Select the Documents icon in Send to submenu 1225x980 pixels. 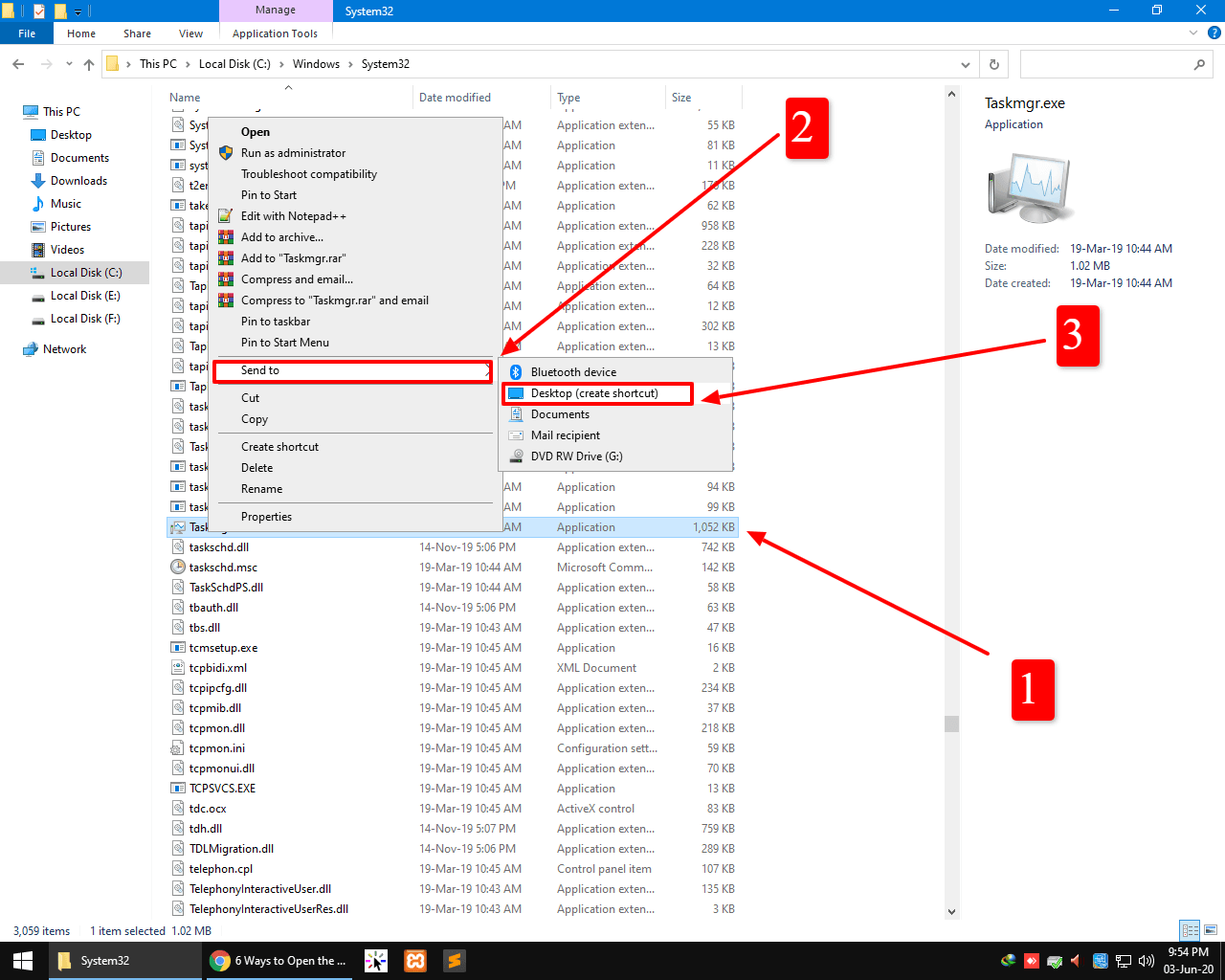pyautogui.click(x=515, y=414)
